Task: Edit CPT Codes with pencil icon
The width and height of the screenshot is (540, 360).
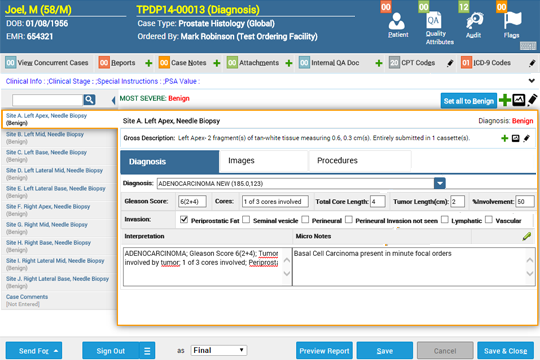Action: click(x=450, y=63)
